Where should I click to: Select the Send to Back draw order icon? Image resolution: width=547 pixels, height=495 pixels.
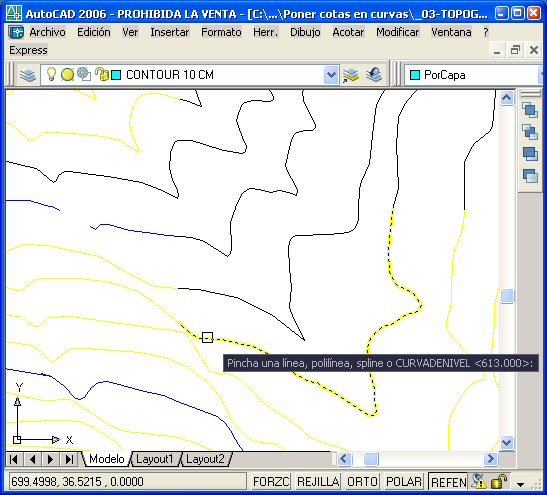pyautogui.click(x=530, y=132)
